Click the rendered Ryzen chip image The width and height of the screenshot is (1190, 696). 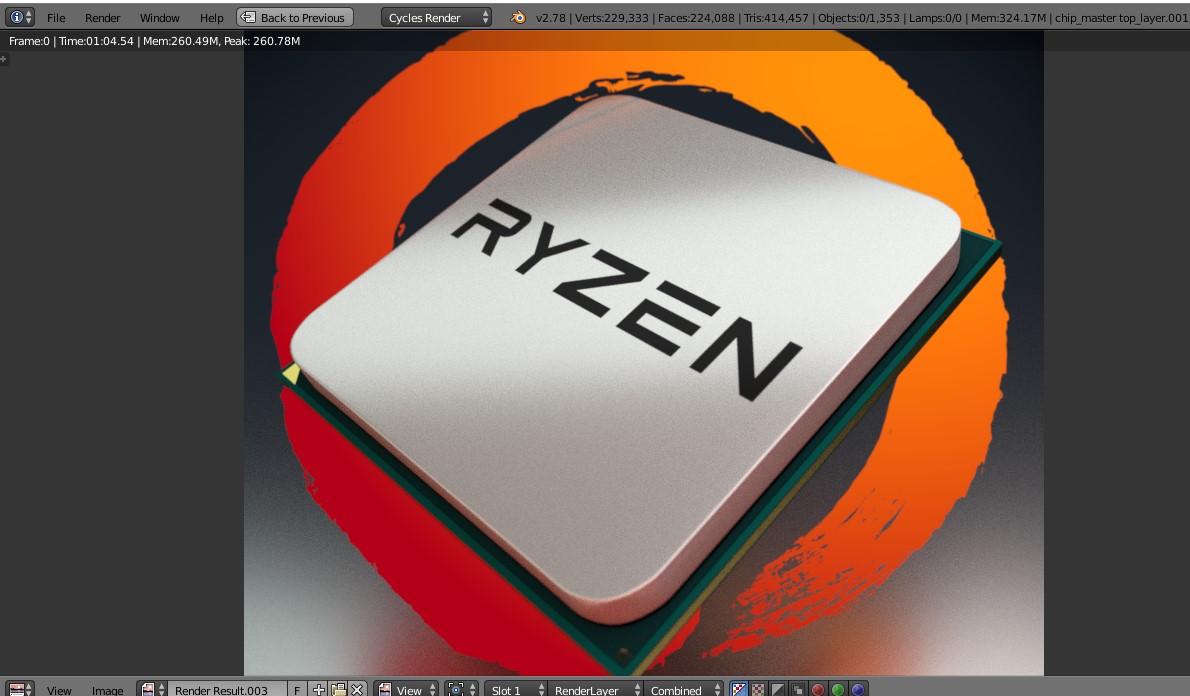click(x=644, y=353)
